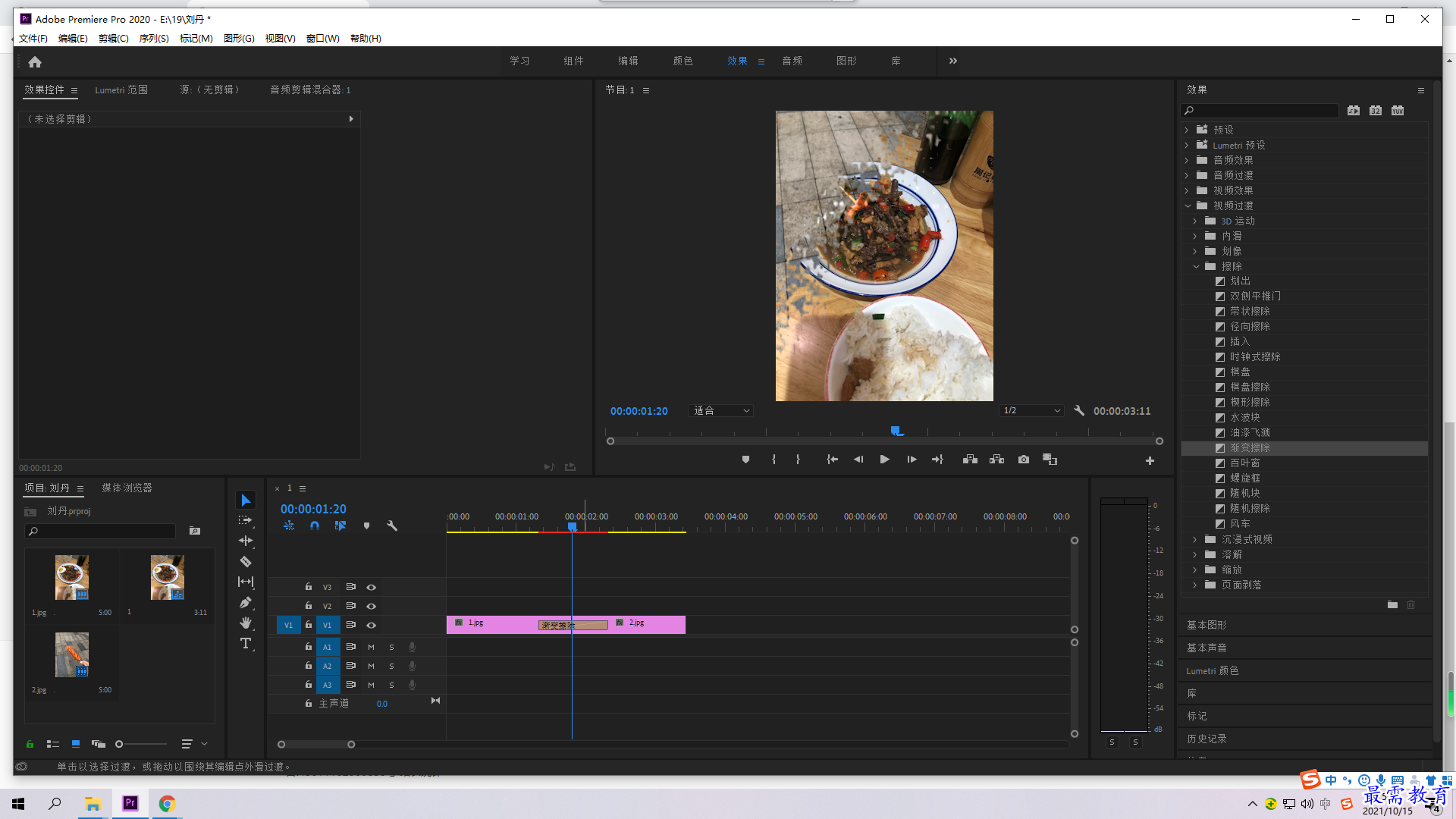Add marker in timeline toolbar

tap(366, 526)
